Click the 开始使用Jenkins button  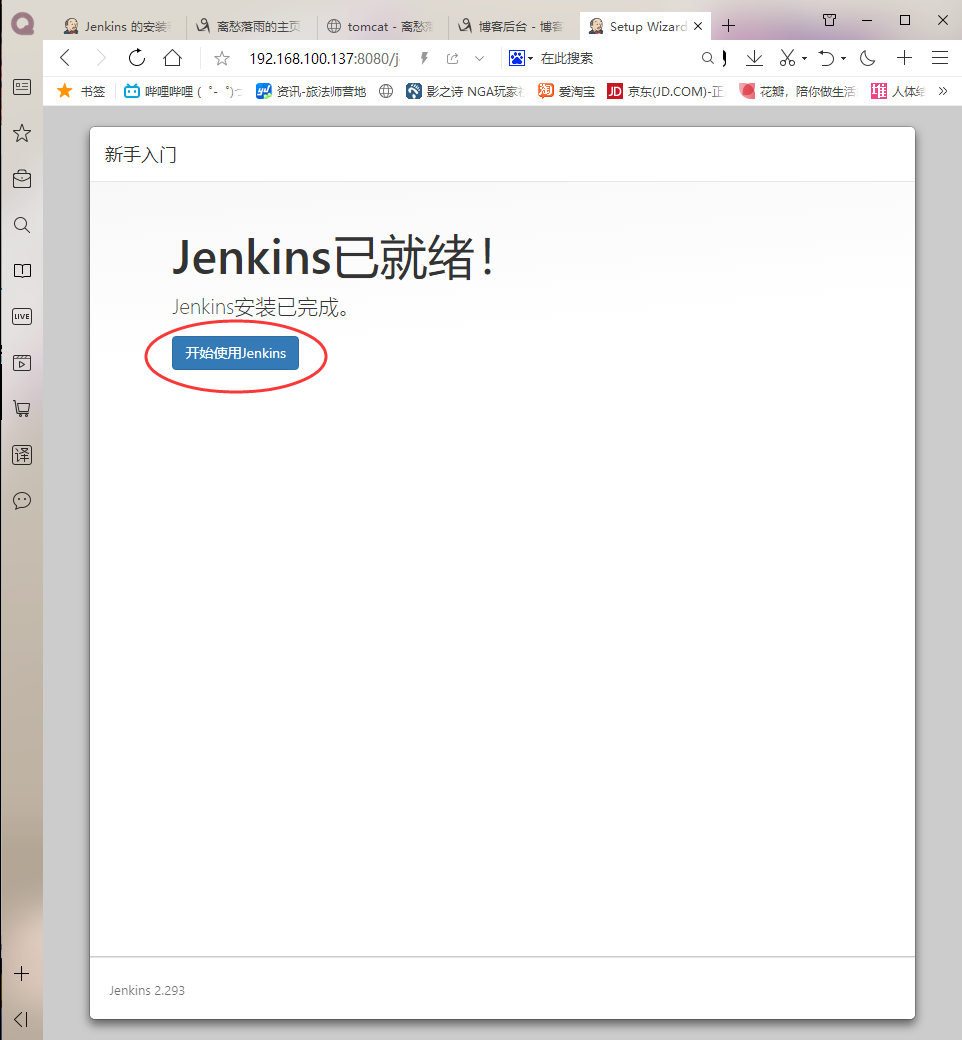click(235, 353)
